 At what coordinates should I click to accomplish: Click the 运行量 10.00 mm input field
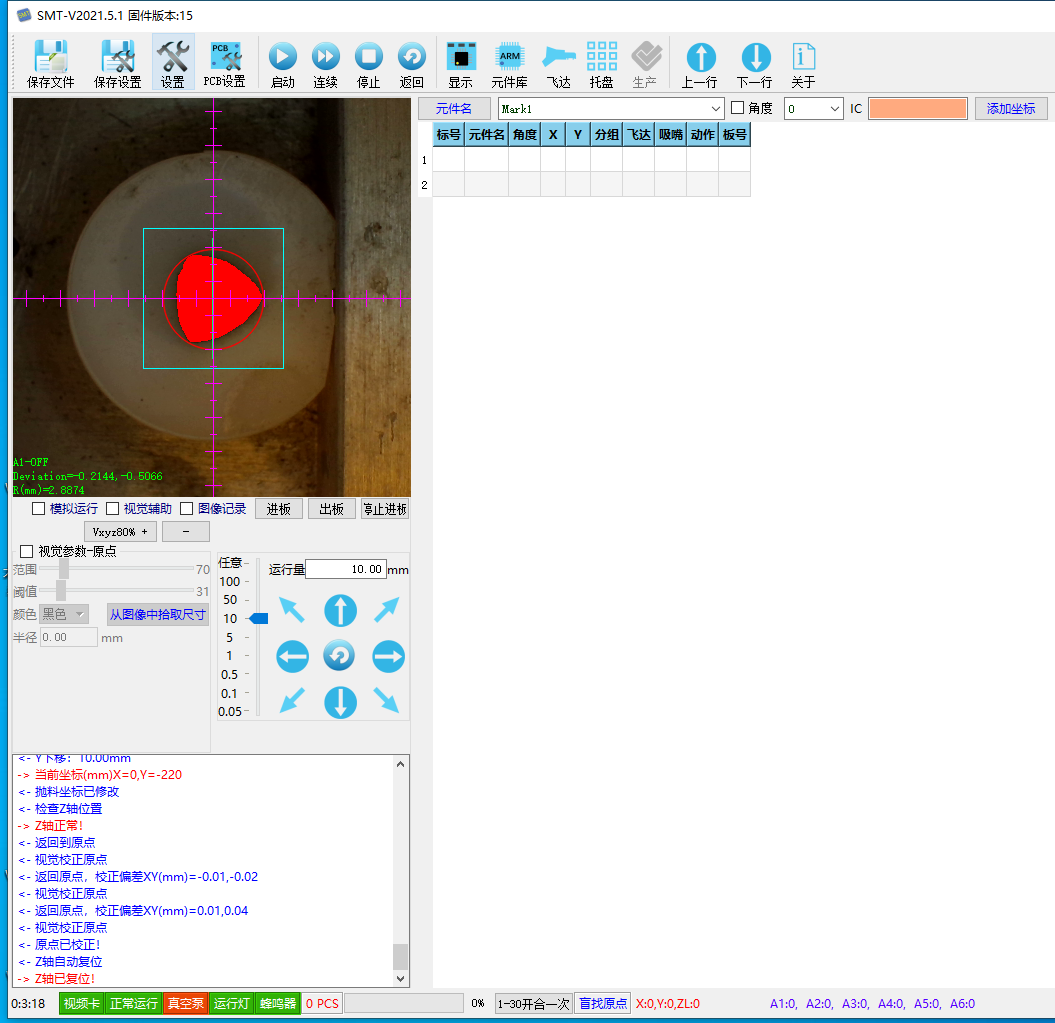[346, 569]
